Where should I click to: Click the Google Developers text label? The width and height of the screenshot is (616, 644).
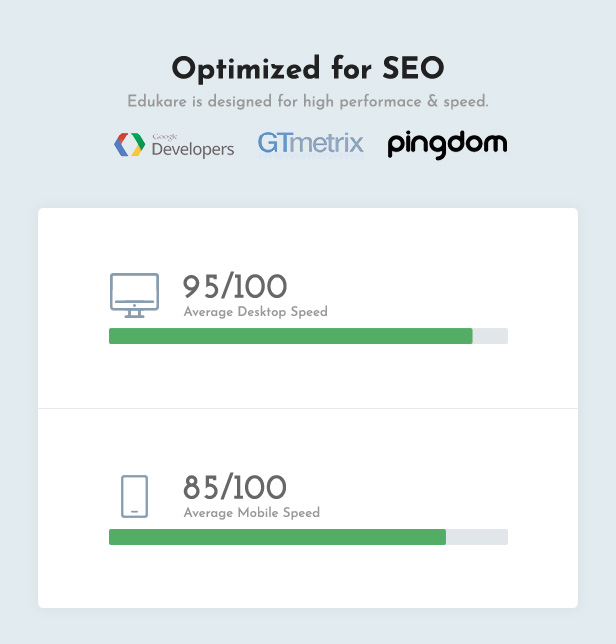tap(193, 149)
